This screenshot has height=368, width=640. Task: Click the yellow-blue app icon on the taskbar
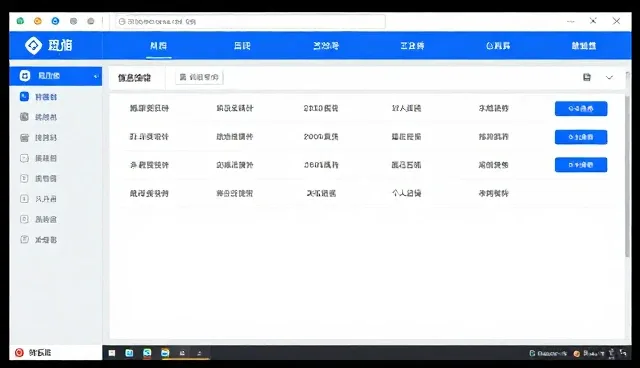tap(165, 353)
